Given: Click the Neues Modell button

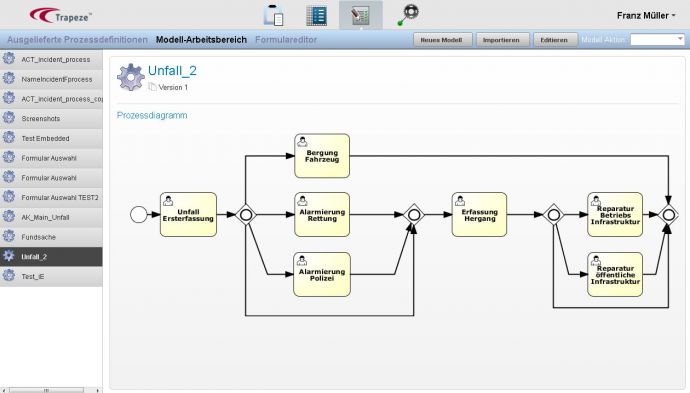Looking at the screenshot, I should click(x=442, y=40).
